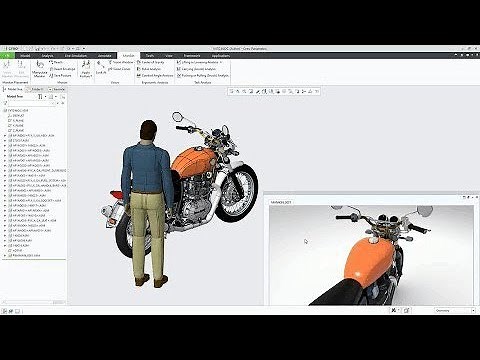
Task: Open Model Tree settings dropdown arrow
Action: click(45, 97)
